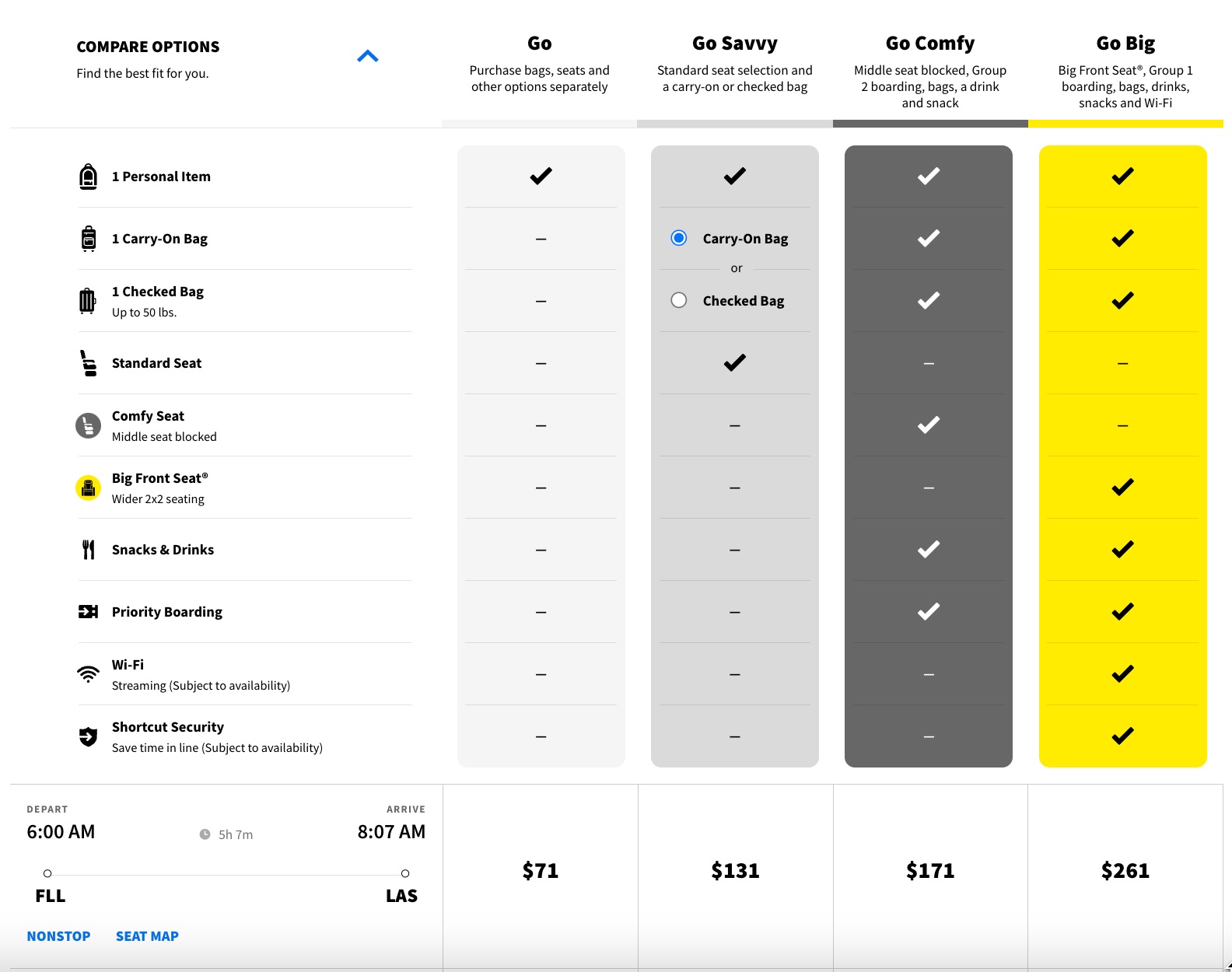Choose the Go Comfy fare at $171
The image size is (1232, 972).
pyautogui.click(x=930, y=871)
